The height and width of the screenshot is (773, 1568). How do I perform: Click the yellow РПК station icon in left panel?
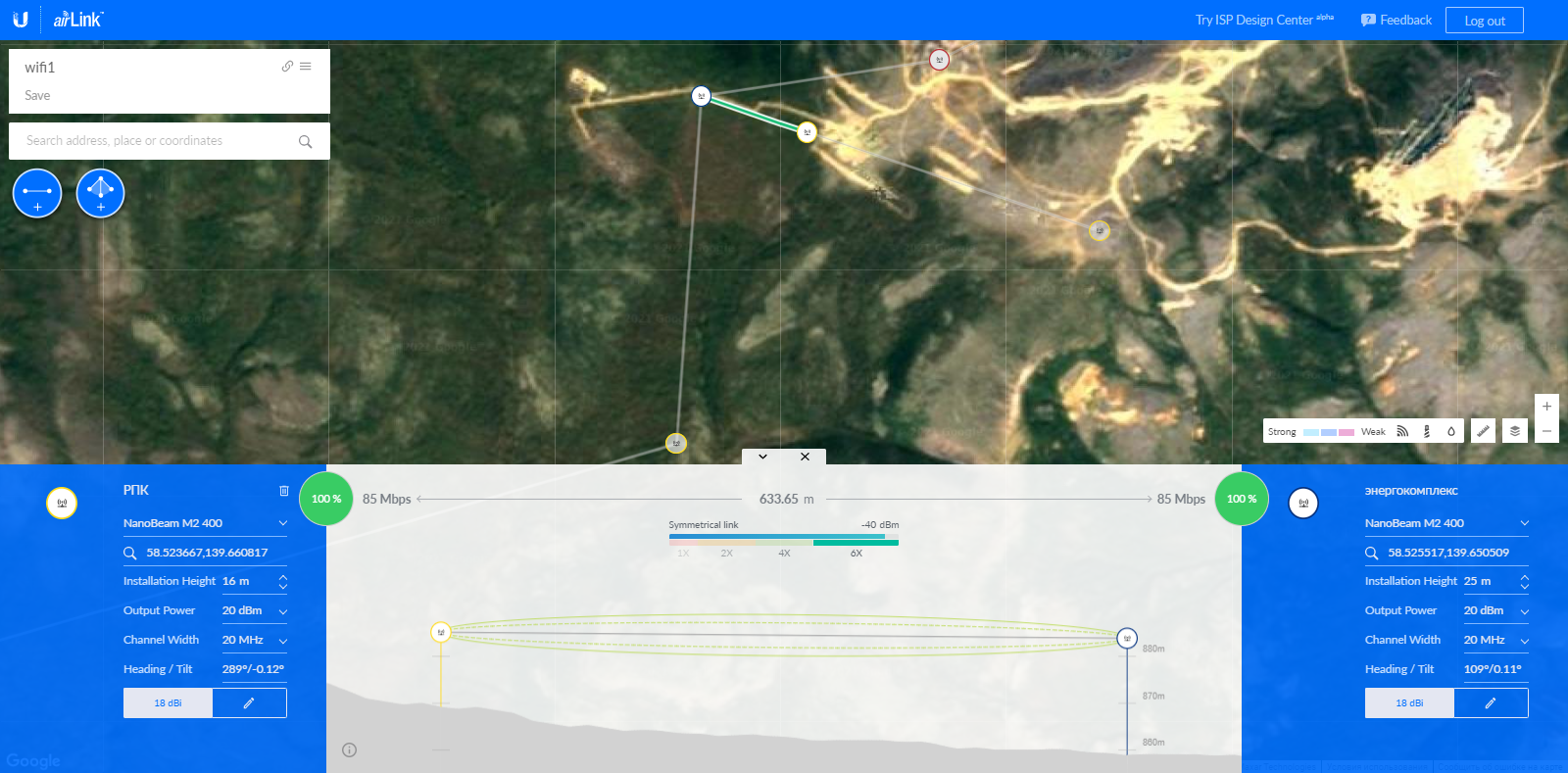coord(62,504)
